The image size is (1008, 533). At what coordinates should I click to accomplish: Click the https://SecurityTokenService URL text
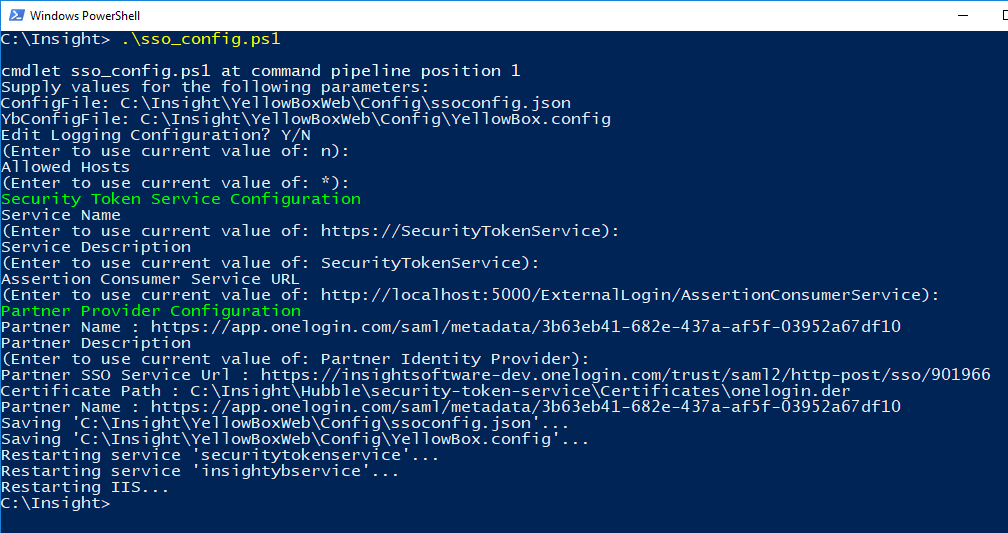[x=465, y=231]
